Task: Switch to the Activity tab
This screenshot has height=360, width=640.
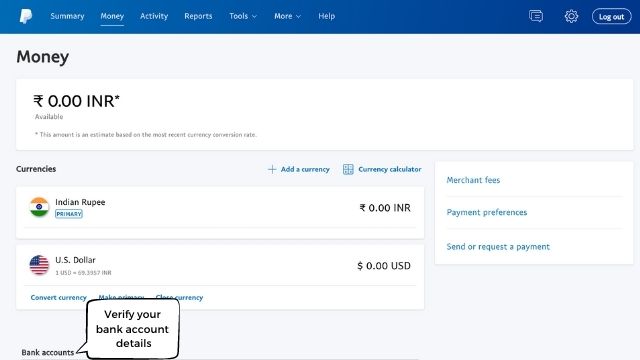Action: coord(154,16)
